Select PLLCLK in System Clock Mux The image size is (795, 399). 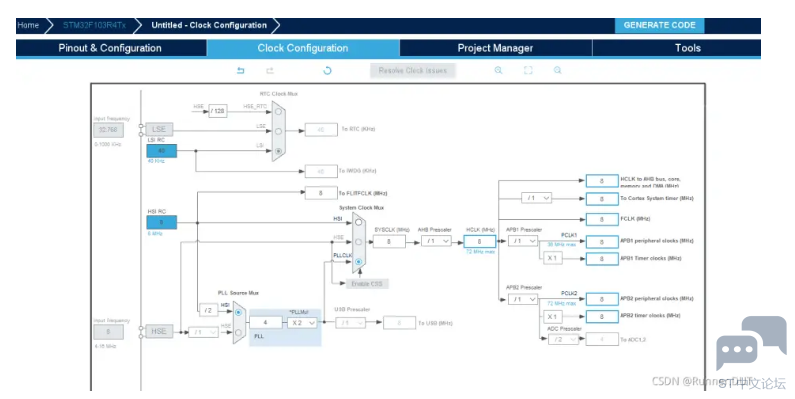(x=358, y=262)
